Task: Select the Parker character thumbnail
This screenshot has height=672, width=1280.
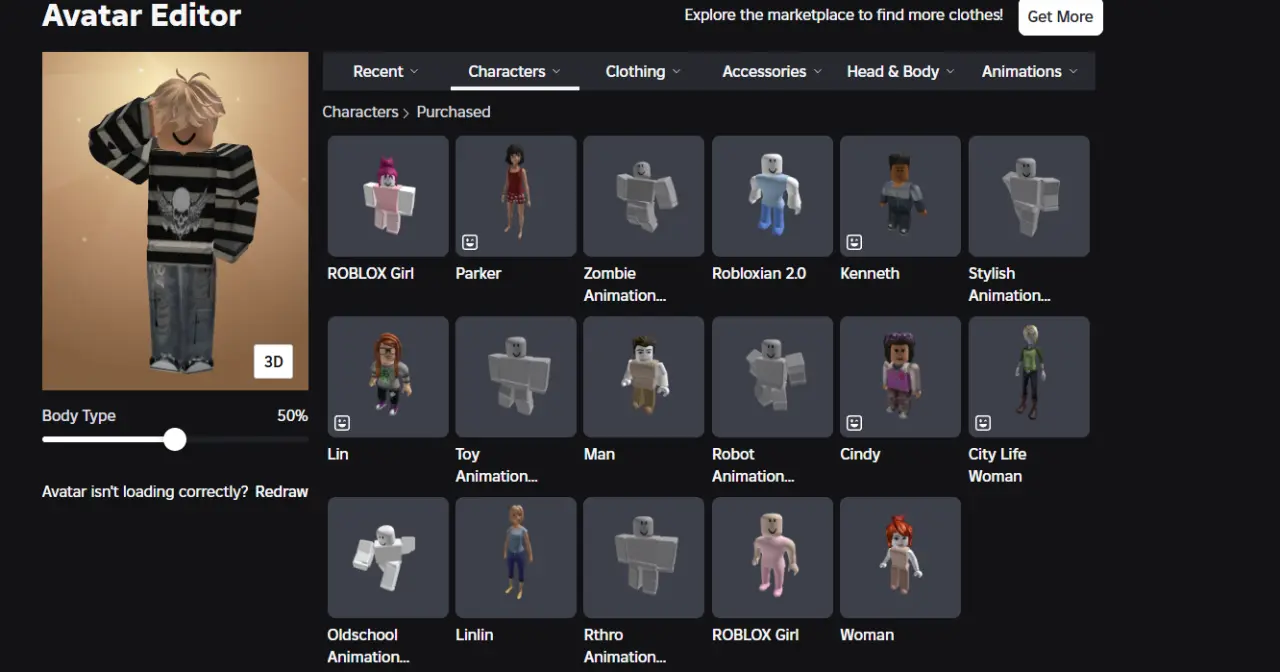Action: [x=516, y=196]
